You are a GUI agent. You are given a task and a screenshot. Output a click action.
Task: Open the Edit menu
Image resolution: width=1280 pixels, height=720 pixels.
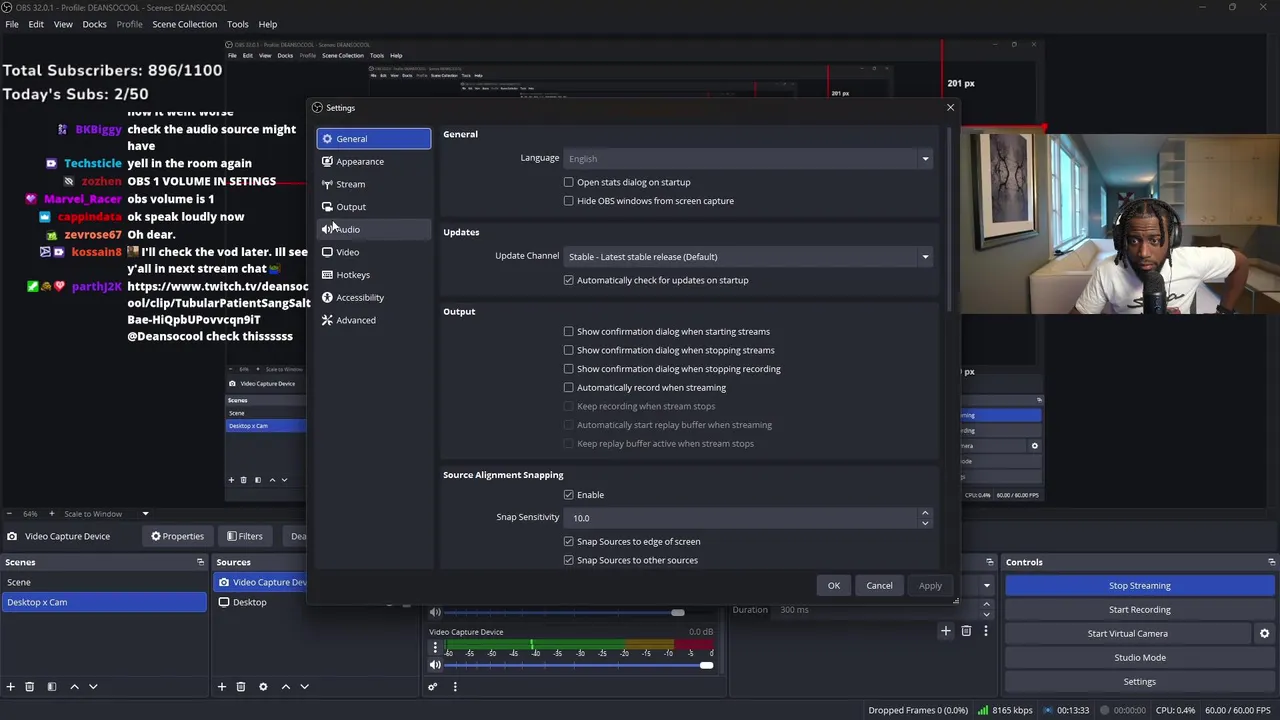36,24
